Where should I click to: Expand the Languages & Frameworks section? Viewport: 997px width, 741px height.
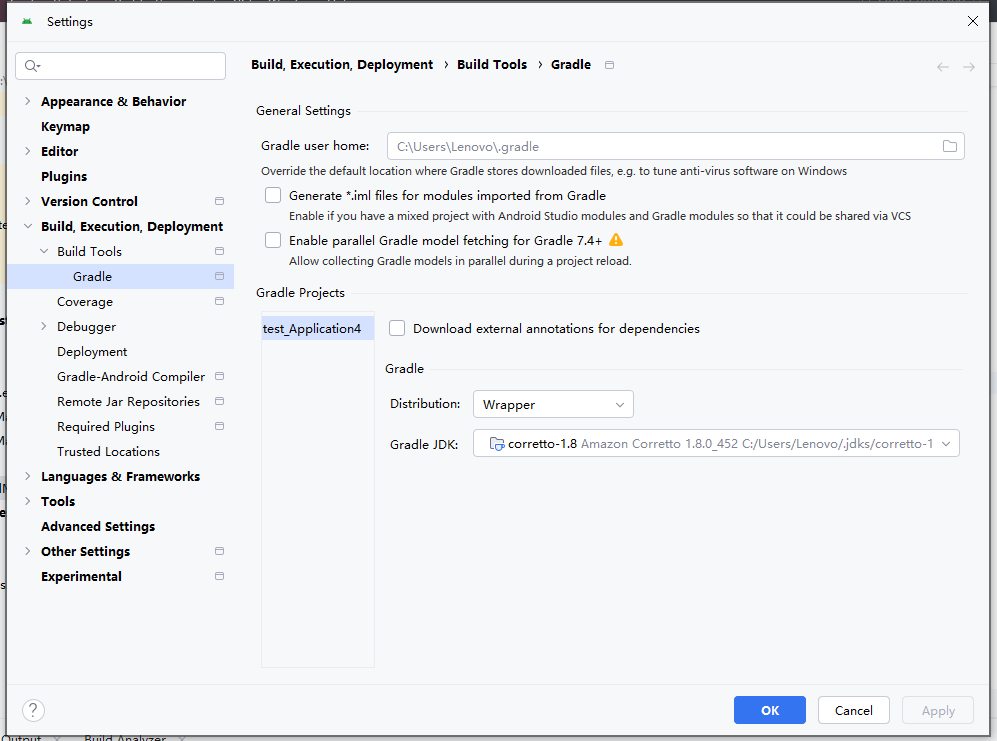[28, 477]
